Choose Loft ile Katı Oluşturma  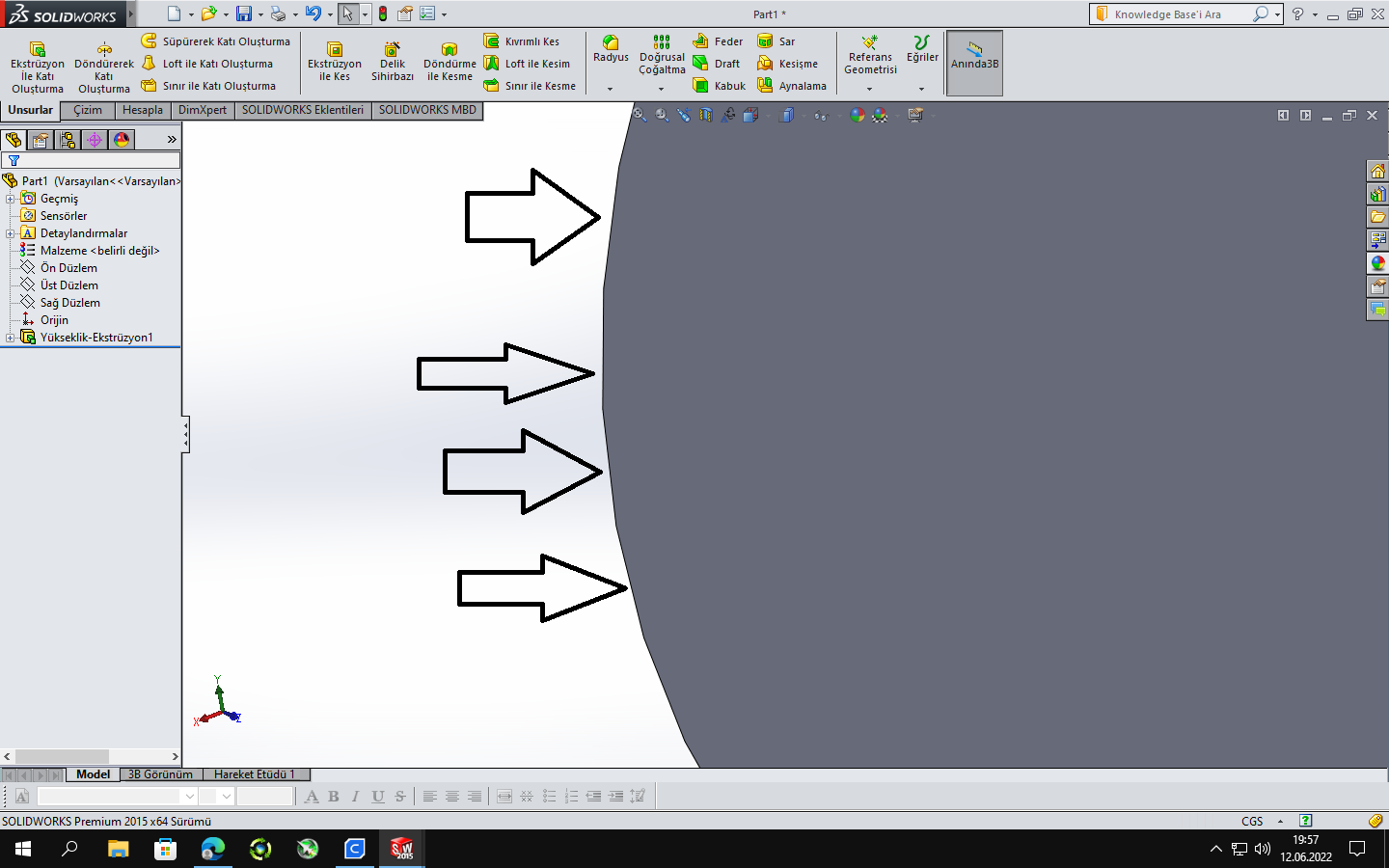207,64
